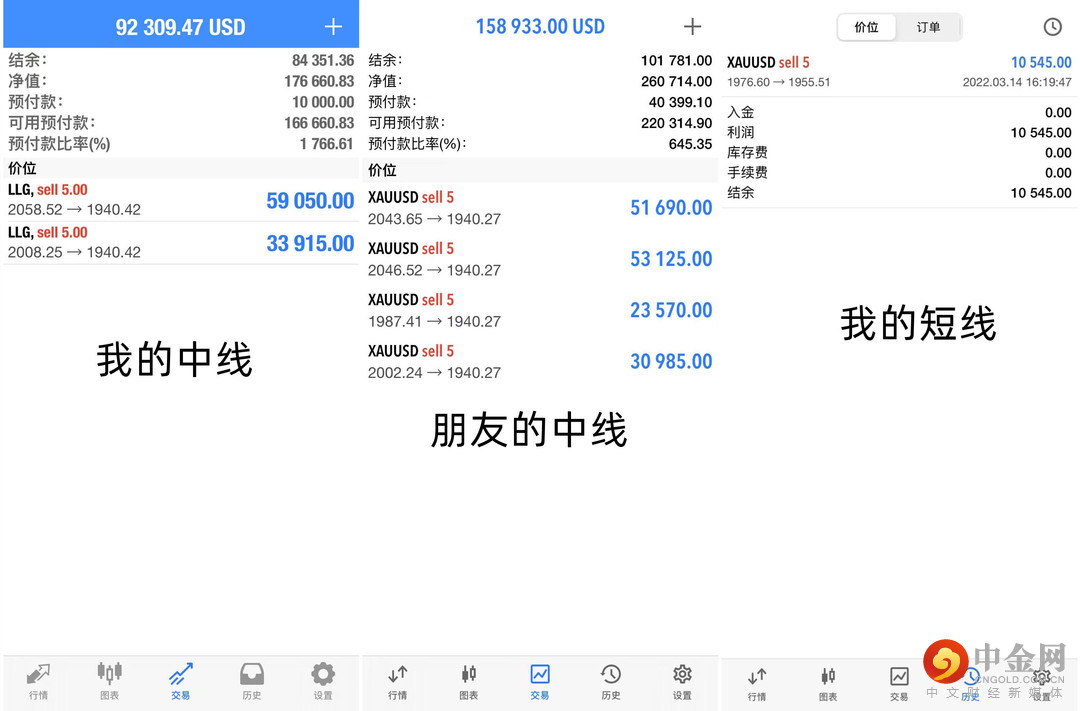Tap the 158 933.00 USD header total
The width and height of the screenshot is (1080, 711).
coord(540,27)
